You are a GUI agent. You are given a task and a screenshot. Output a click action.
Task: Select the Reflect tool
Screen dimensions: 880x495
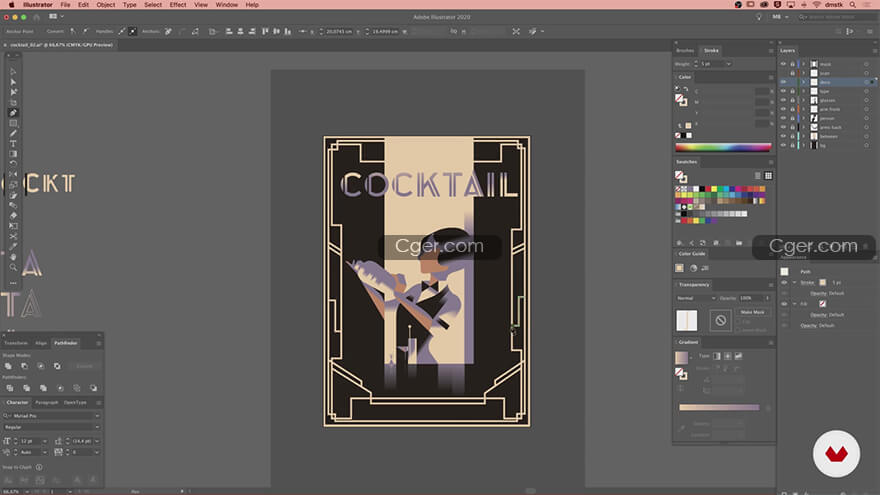point(13,175)
